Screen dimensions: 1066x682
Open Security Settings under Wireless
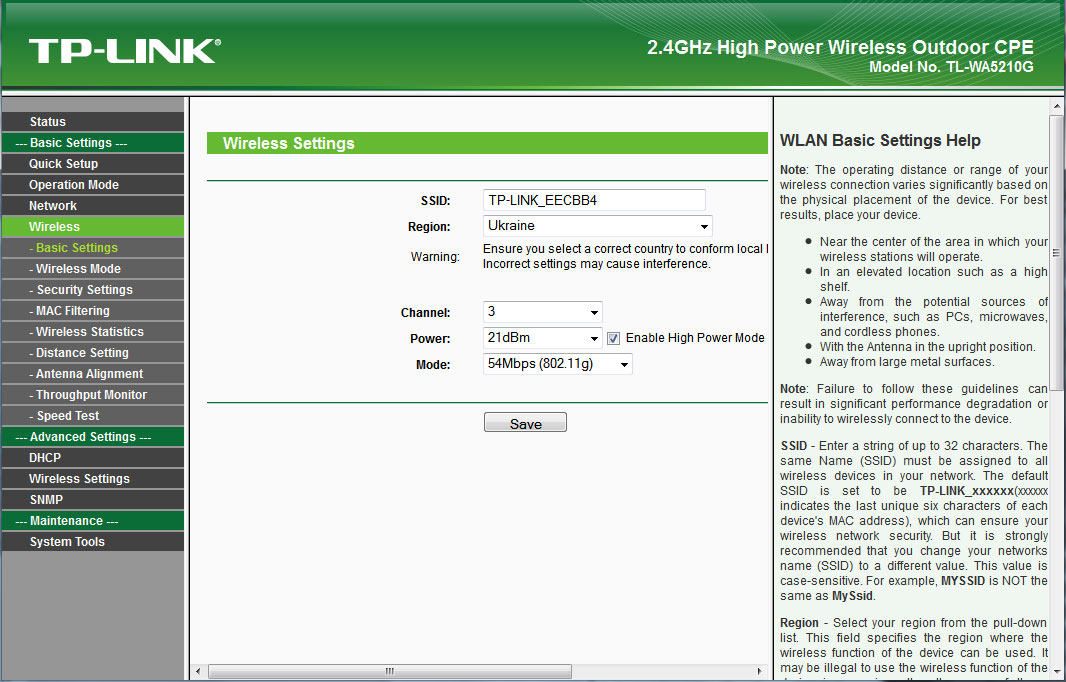(75, 289)
